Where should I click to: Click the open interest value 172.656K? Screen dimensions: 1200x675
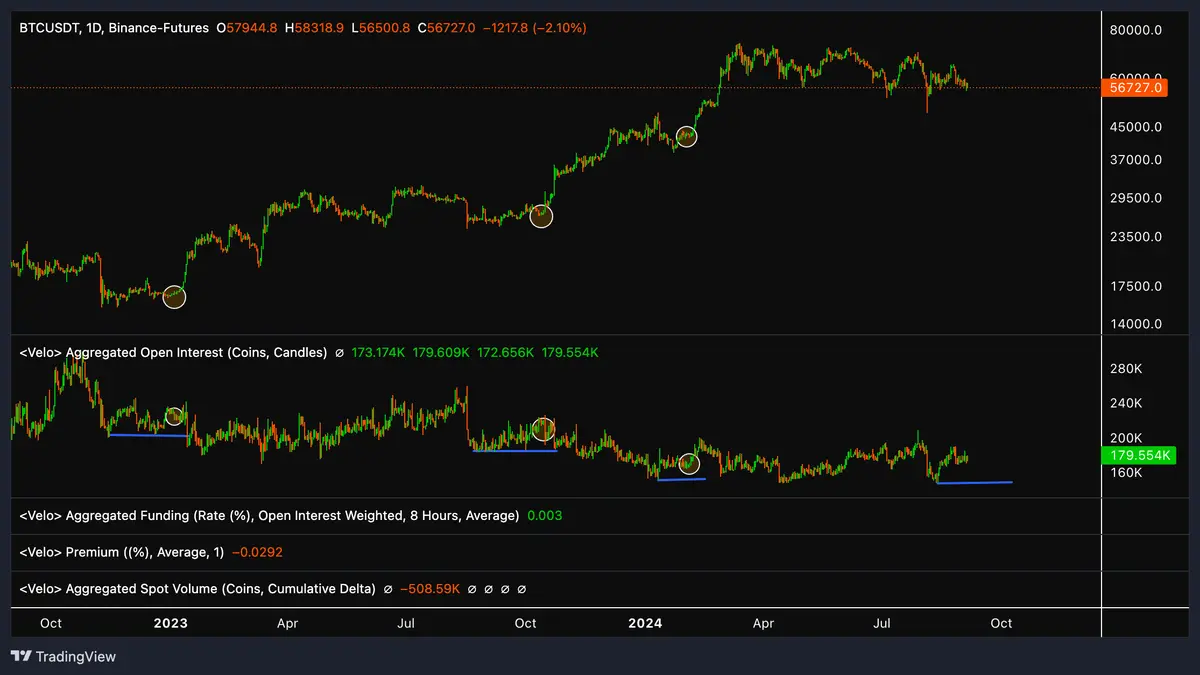coord(505,353)
